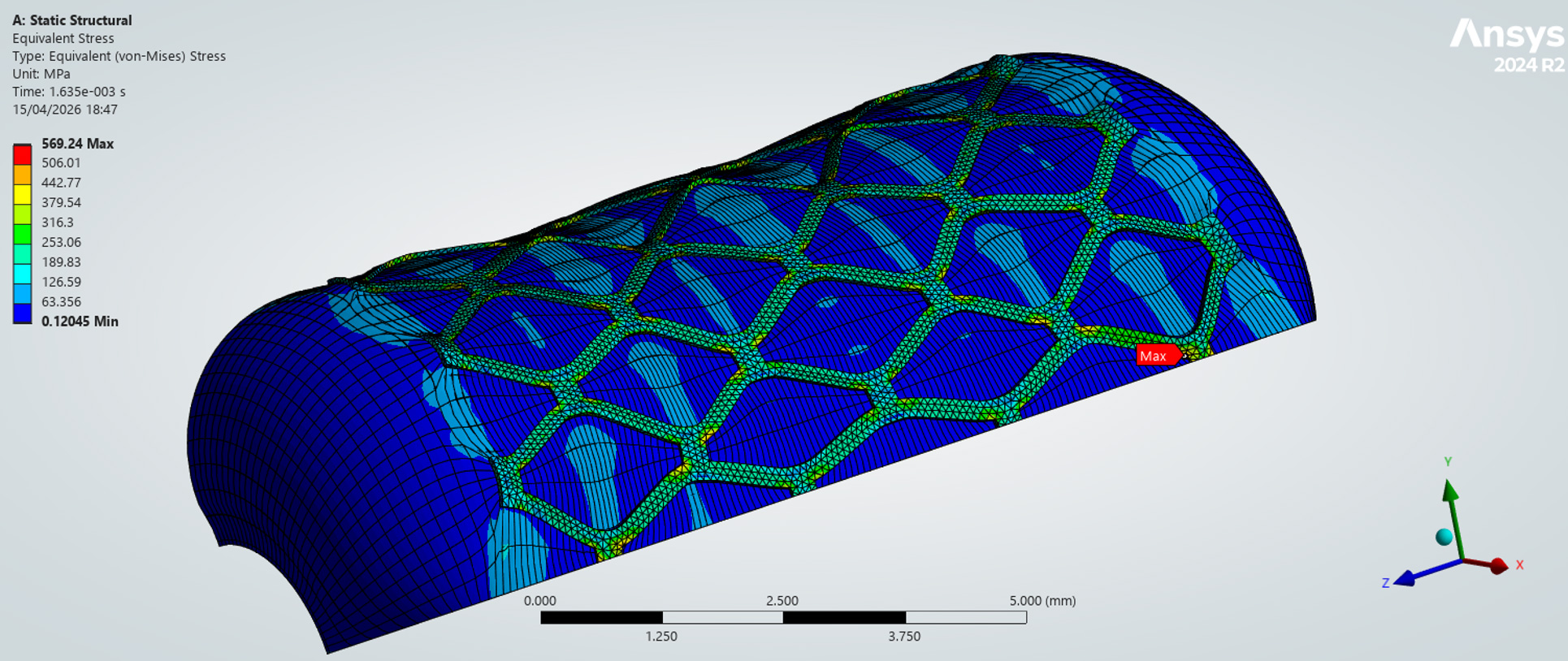Select the legend value 506.01
Viewport: 1568px width, 661px height.
(x=61, y=162)
